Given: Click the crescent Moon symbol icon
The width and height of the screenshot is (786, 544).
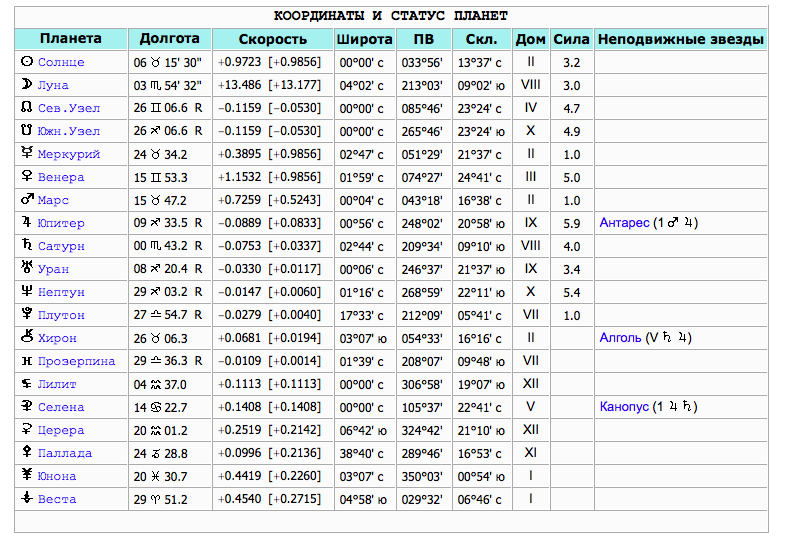Looking at the screenshot, I should pyautogui.click(x=26, y=85).
